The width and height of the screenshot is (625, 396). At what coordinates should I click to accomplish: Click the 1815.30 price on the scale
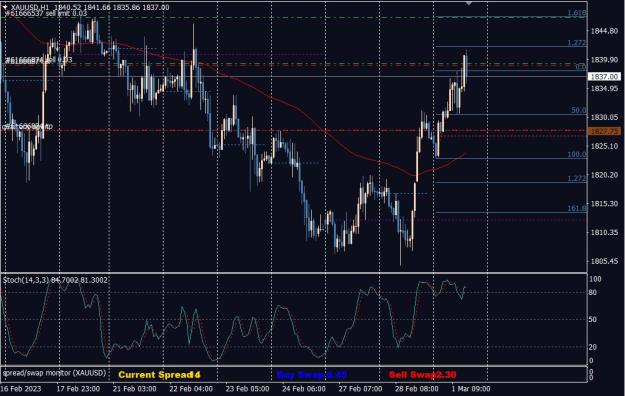tap(604, 203)
